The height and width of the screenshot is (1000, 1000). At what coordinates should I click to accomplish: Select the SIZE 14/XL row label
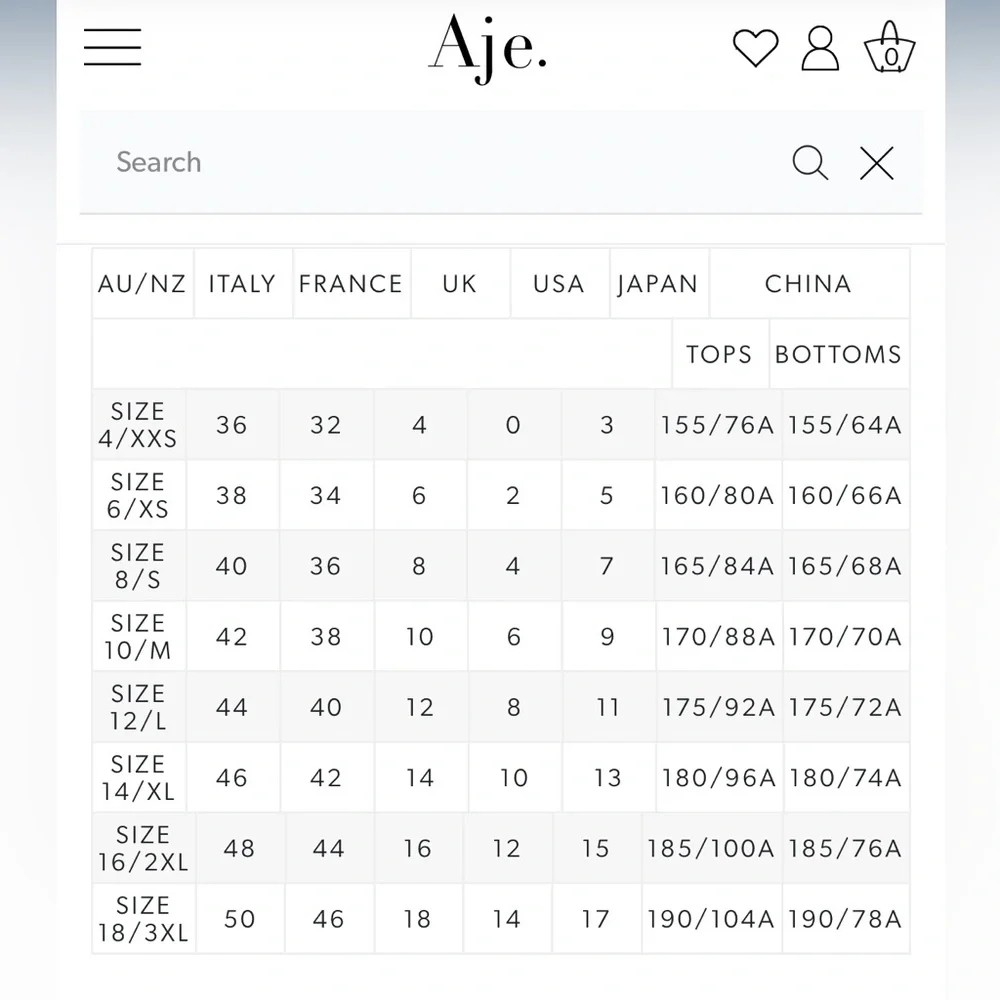tap(138, 777)
